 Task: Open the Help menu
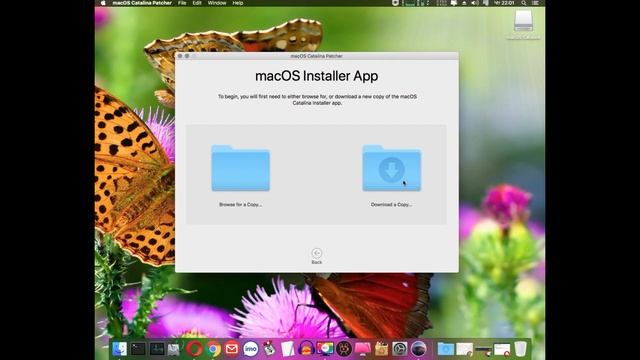click(238, 3)
